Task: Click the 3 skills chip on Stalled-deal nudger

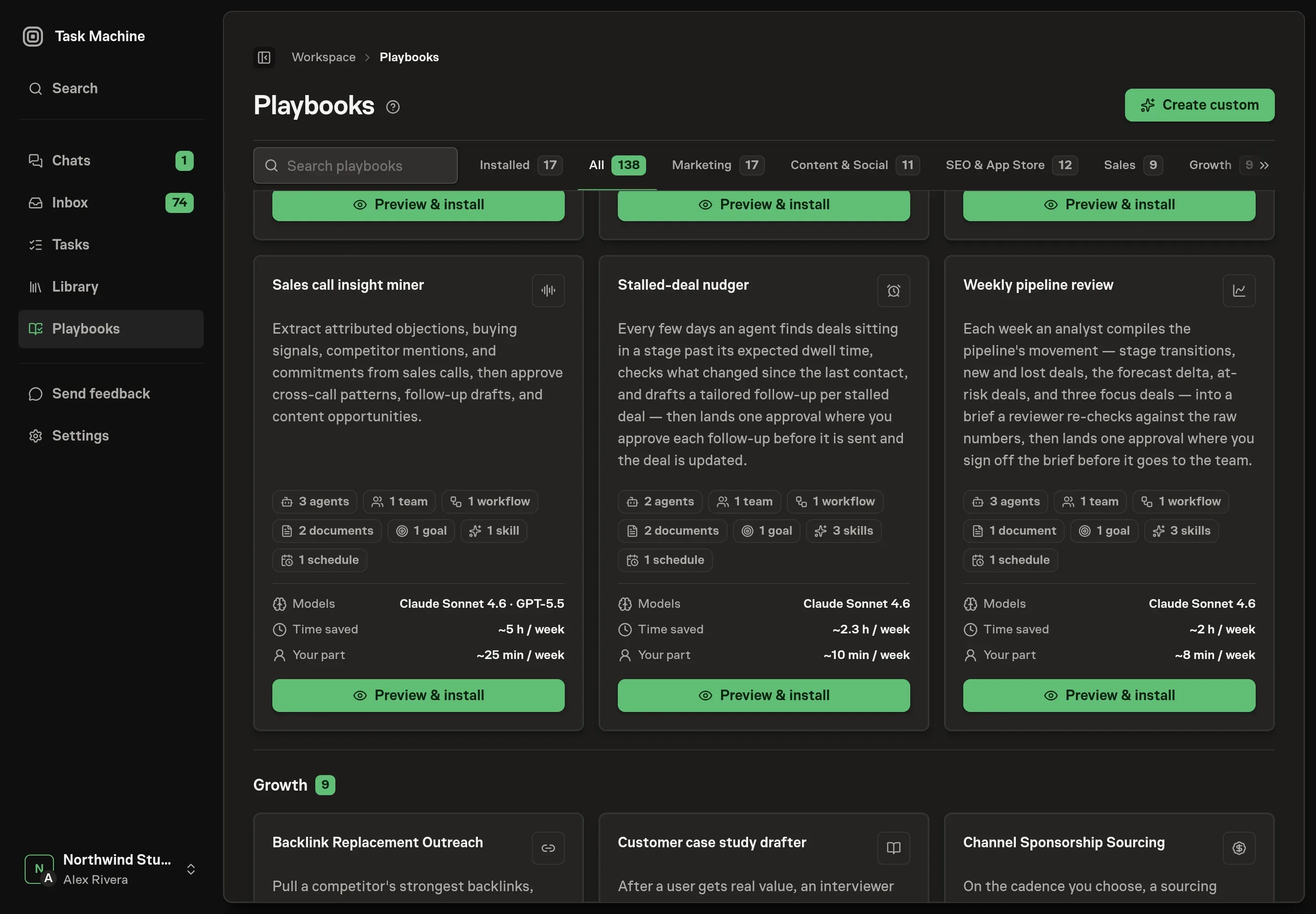Action: 844,531
